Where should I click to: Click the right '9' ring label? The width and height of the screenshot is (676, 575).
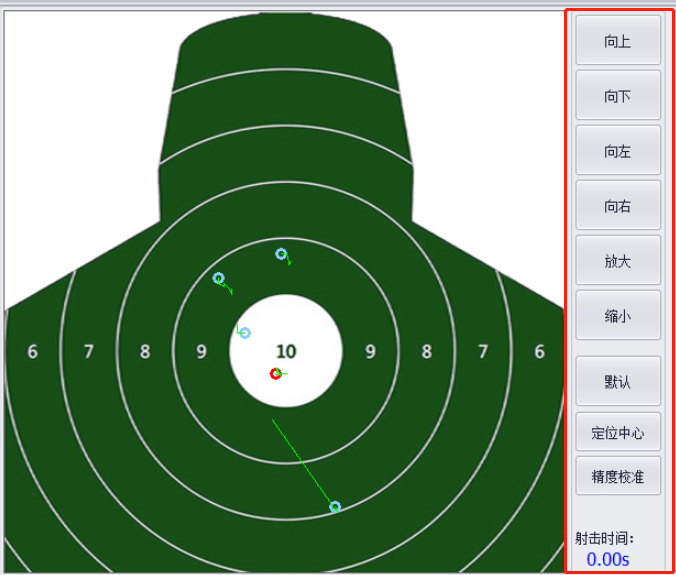pos(370,352)
